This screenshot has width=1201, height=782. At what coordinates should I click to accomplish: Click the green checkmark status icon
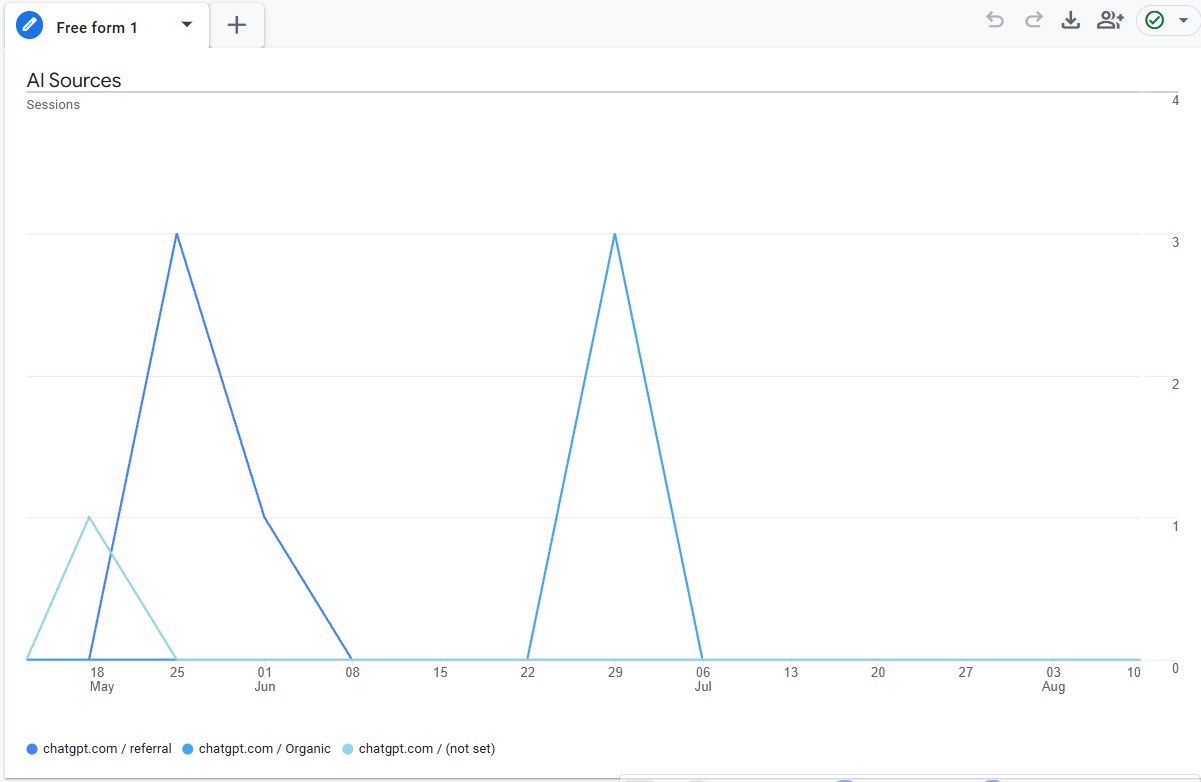pyautogui.click(x=1155, y=20)
